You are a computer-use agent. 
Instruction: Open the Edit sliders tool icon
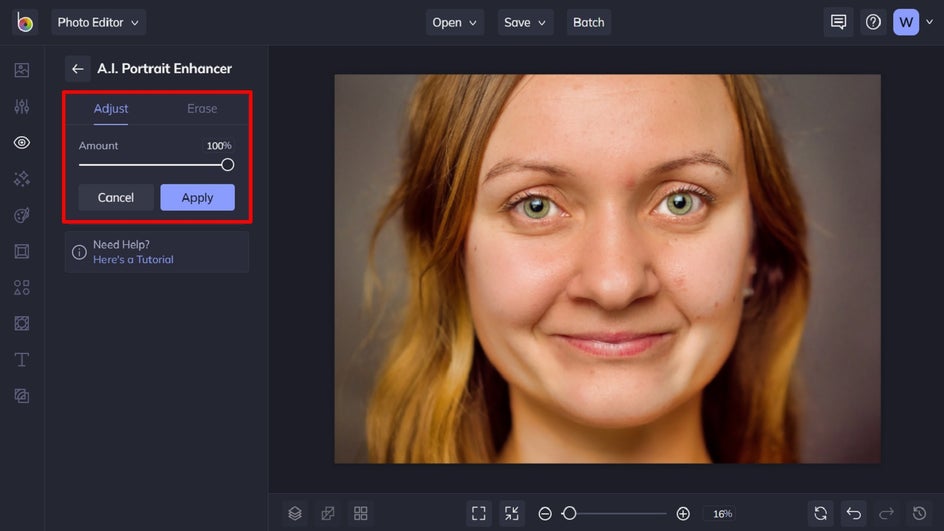coord(22,106)
